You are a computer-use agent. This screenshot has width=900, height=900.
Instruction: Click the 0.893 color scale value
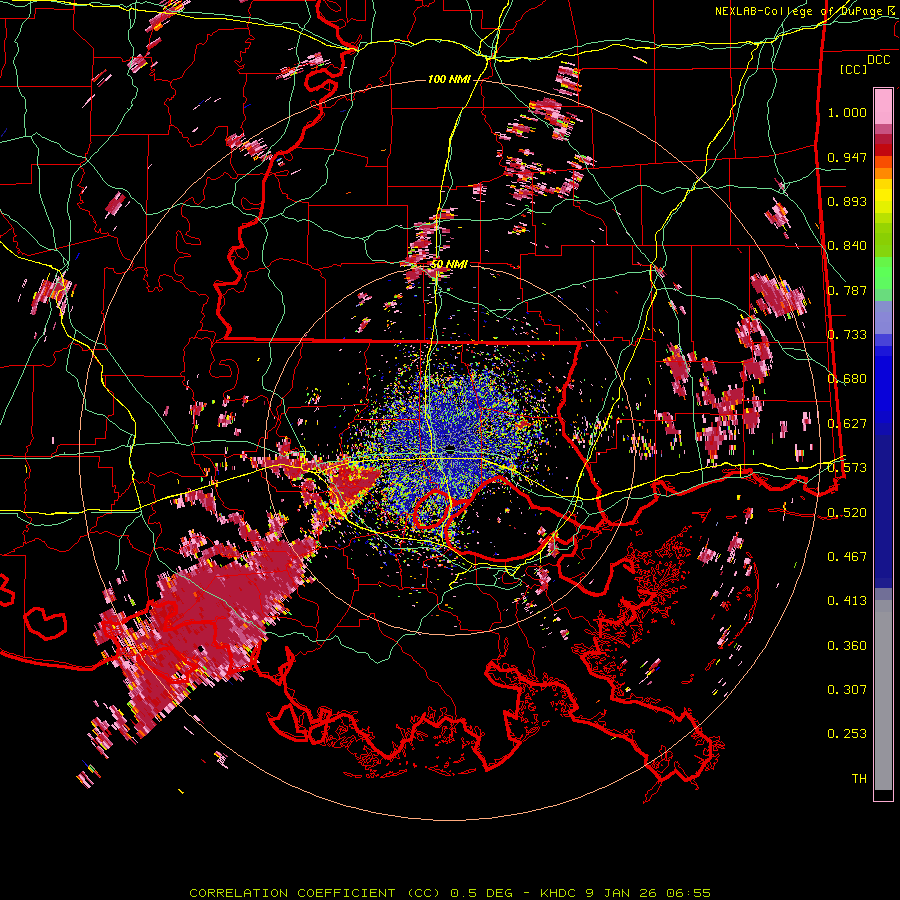[x=847, y=201]
